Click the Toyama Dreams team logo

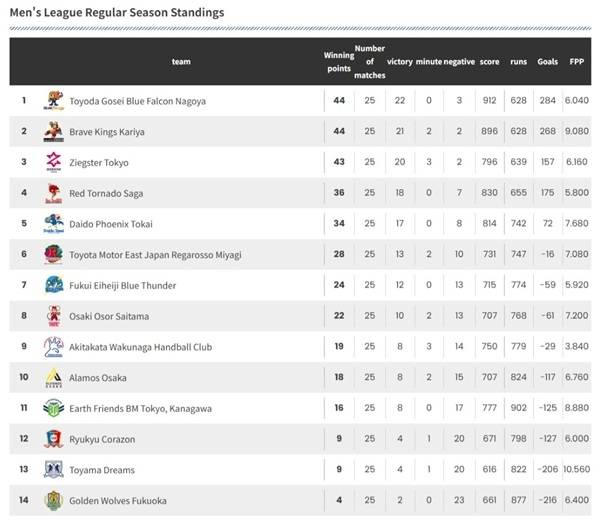pos(54,470)
